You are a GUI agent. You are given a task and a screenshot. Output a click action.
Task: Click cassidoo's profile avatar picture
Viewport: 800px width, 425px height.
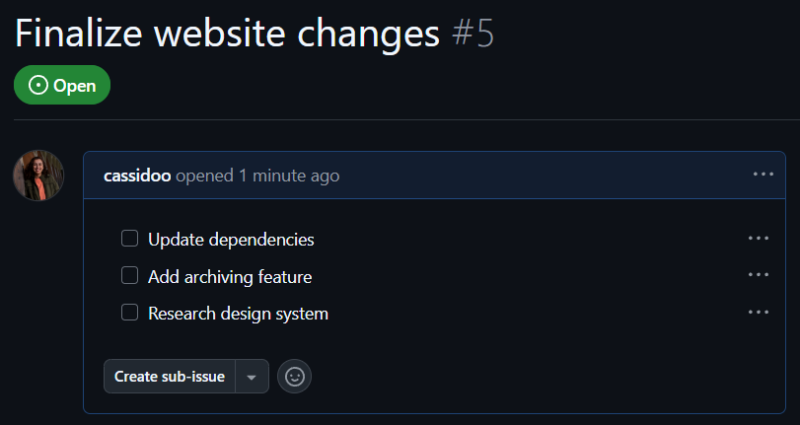pyautogui.click(x=38, y=176)
